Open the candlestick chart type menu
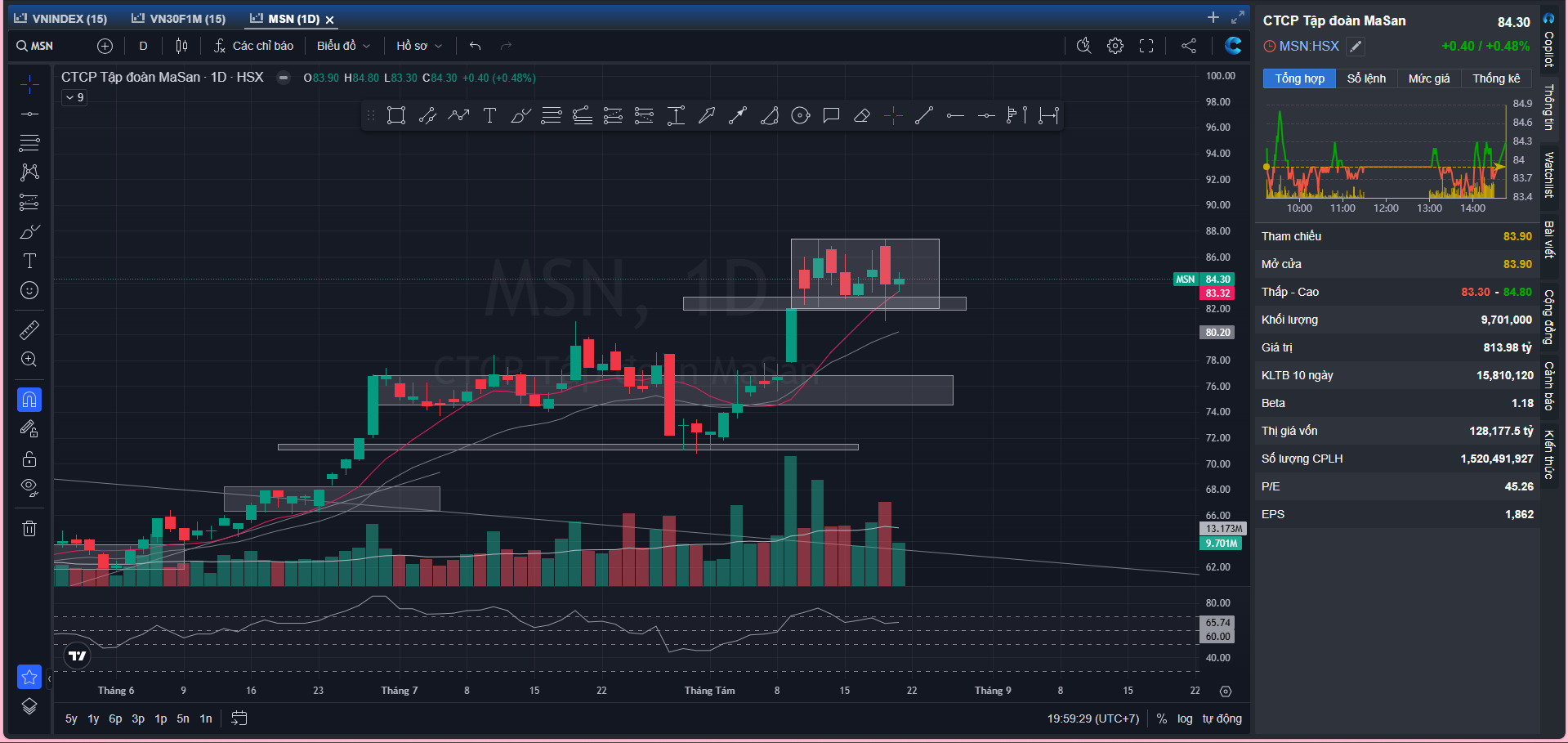1568x743 pixels. [181, 46]
